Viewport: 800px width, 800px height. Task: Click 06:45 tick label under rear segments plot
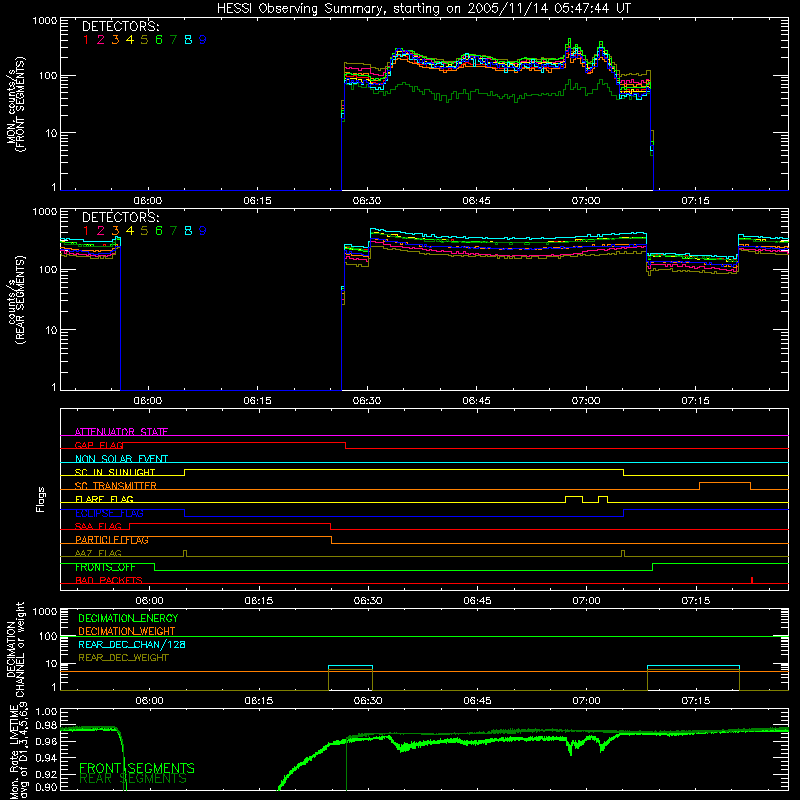pyautogui.click(x=477, y=401)
